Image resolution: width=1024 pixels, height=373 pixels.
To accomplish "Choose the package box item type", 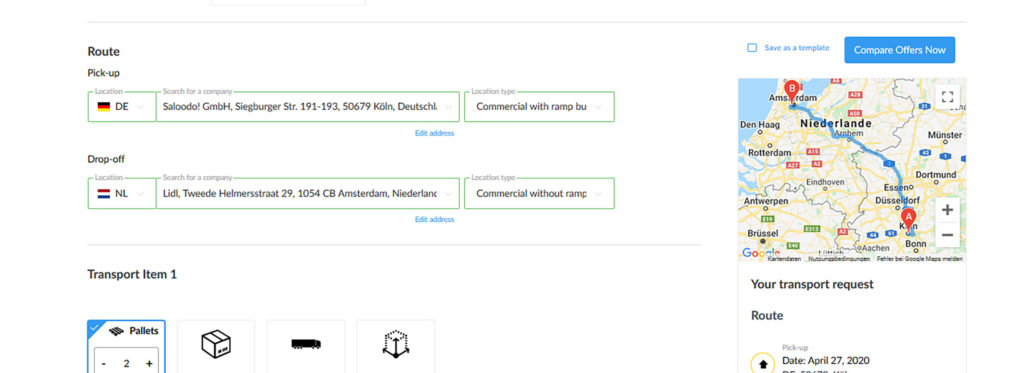I will click(x=216, y=344).
